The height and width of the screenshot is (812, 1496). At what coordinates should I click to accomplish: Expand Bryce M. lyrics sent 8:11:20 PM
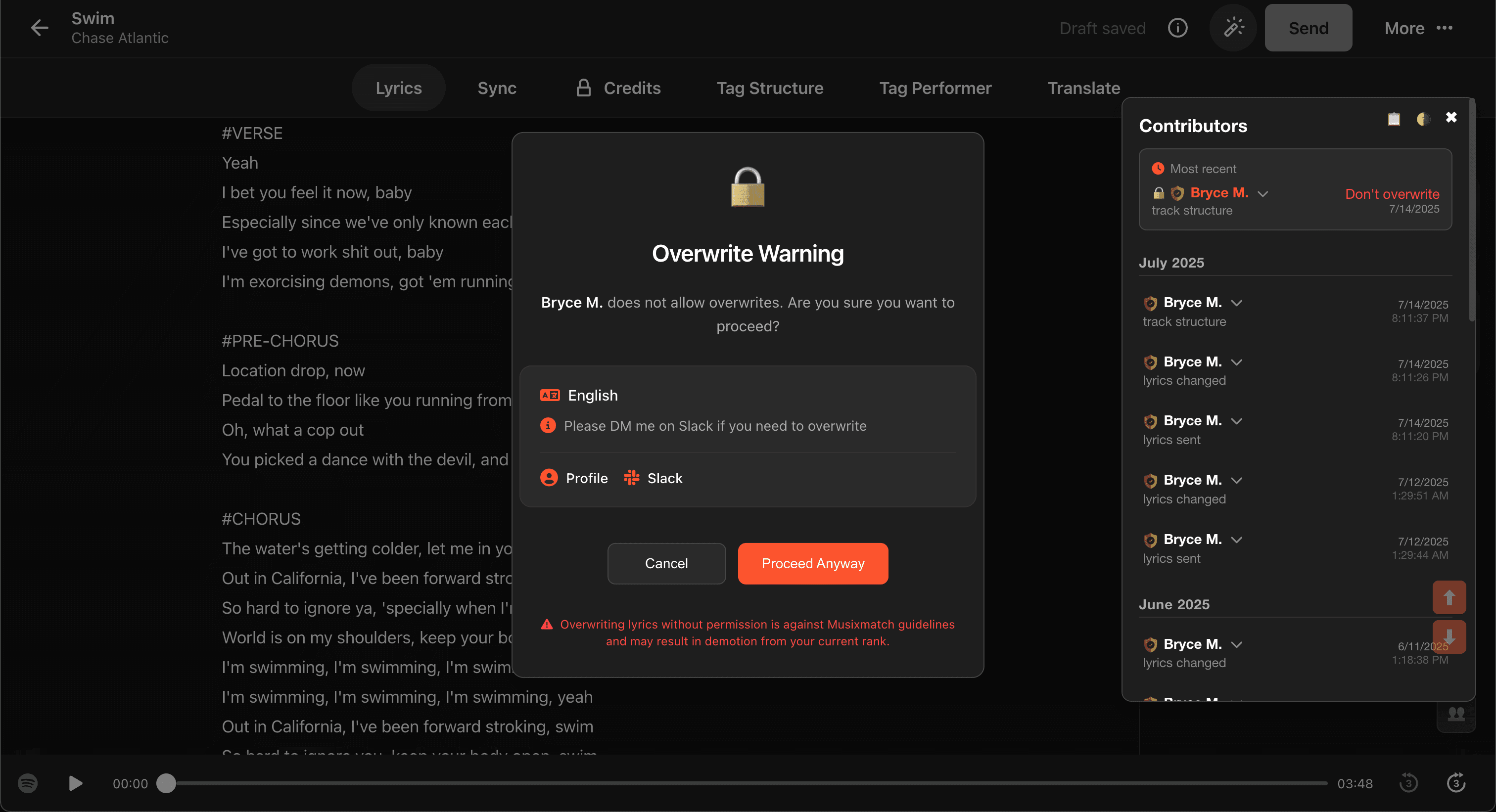1236,421
